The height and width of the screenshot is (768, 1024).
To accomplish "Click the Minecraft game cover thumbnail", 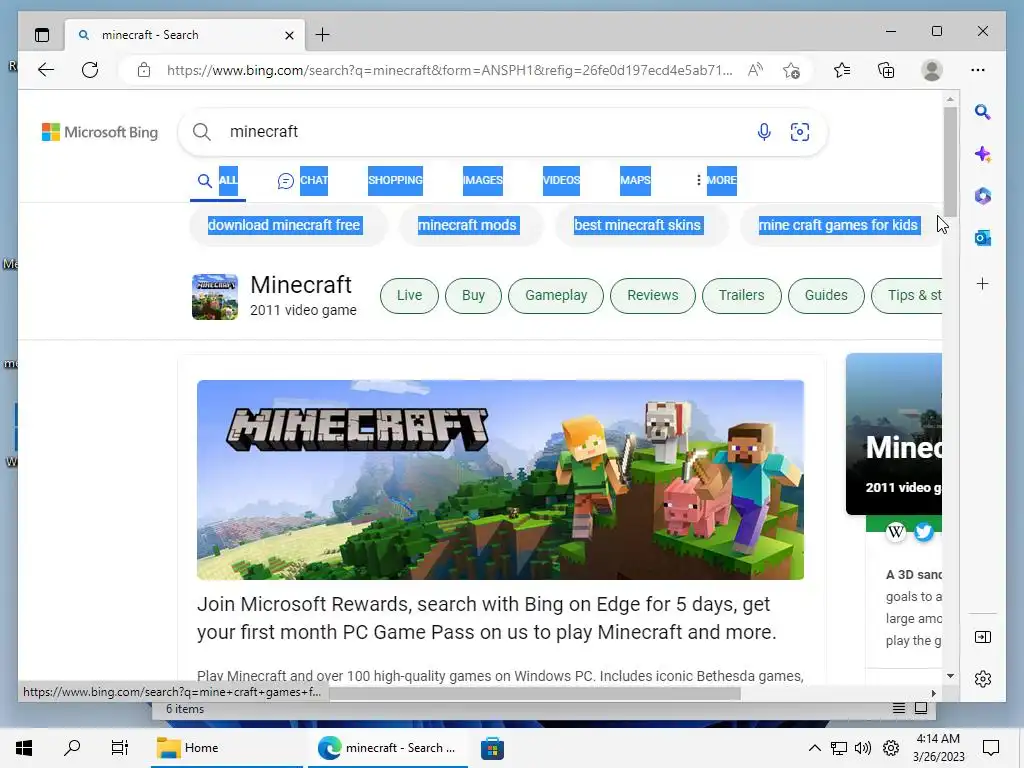I will pos(215,296).
